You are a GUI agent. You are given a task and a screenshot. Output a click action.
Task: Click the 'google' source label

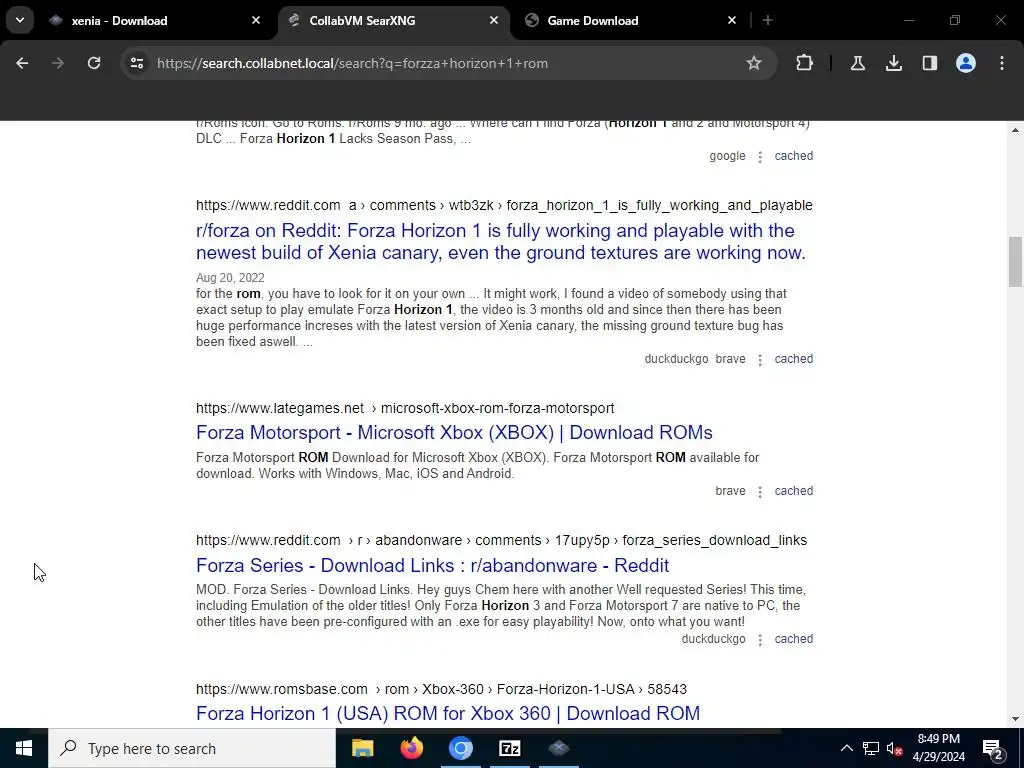point(727,156)
